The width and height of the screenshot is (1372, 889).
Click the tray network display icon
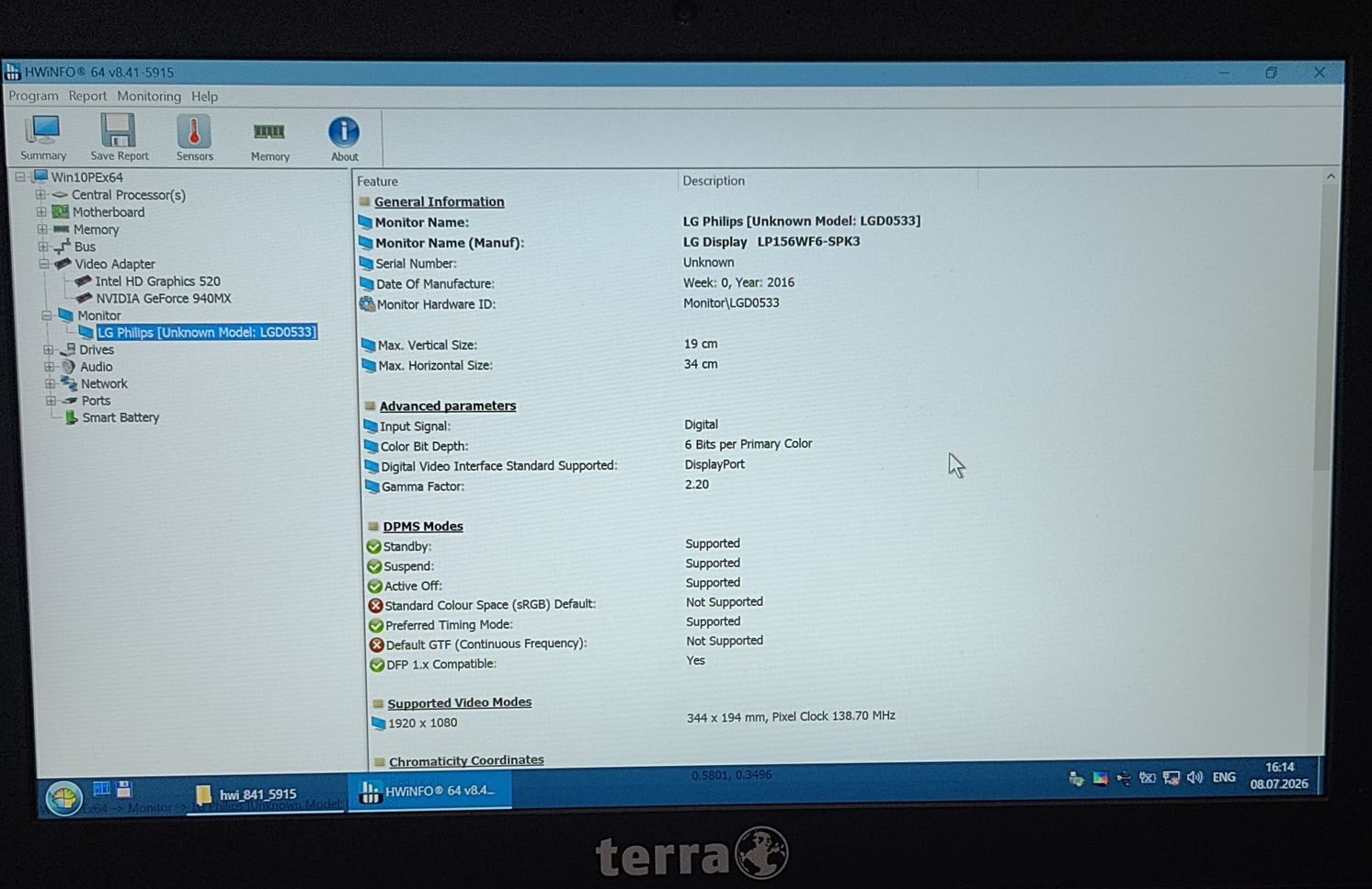pyautogui.click(x=1171, y=779)
